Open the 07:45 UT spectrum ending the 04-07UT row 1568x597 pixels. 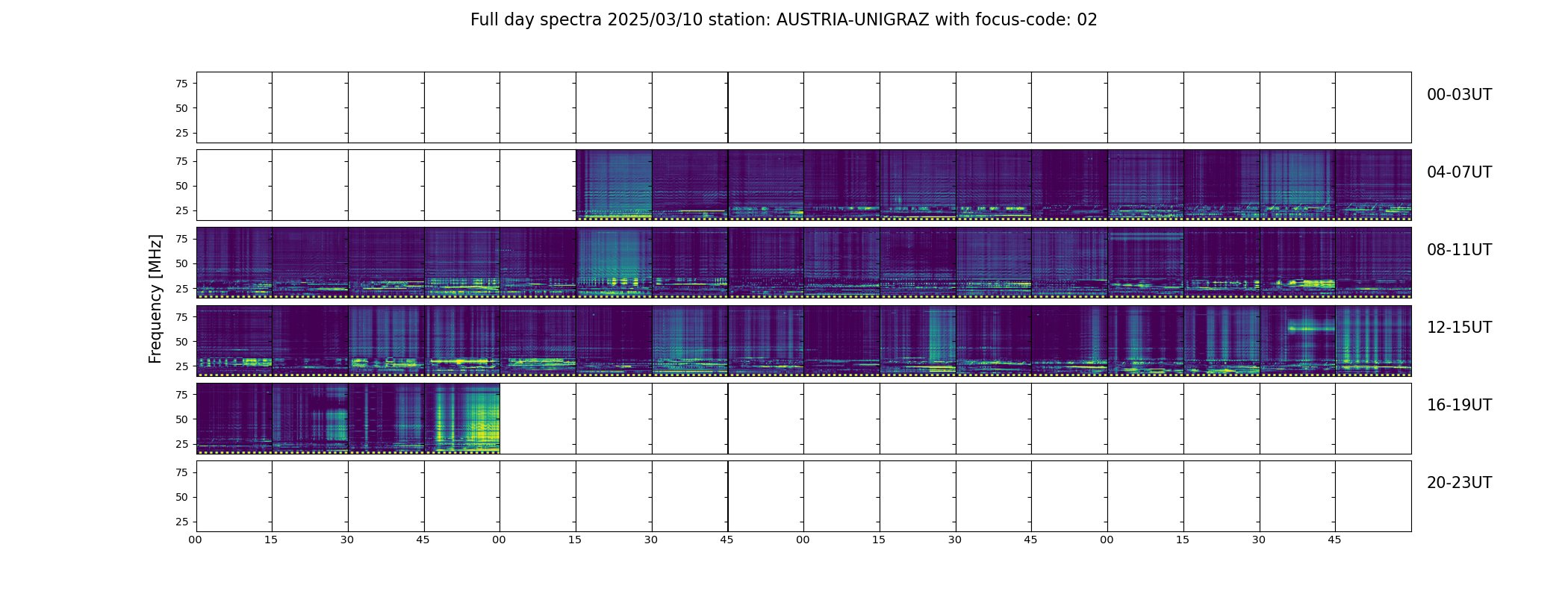click(1373, 185)
